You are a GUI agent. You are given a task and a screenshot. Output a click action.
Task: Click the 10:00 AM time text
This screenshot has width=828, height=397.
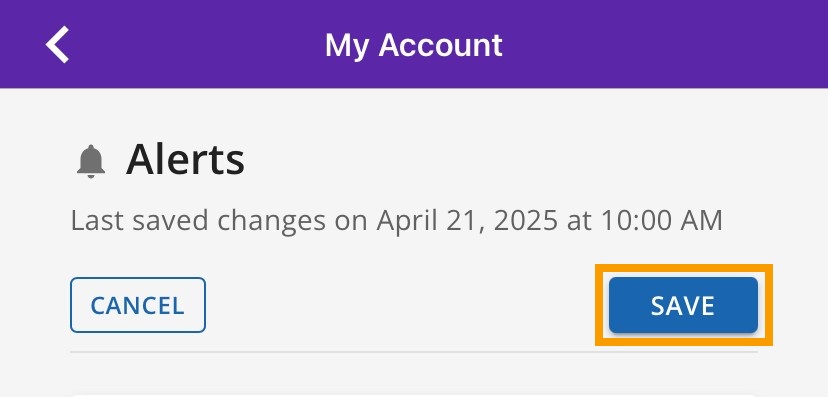pos(662,221)
